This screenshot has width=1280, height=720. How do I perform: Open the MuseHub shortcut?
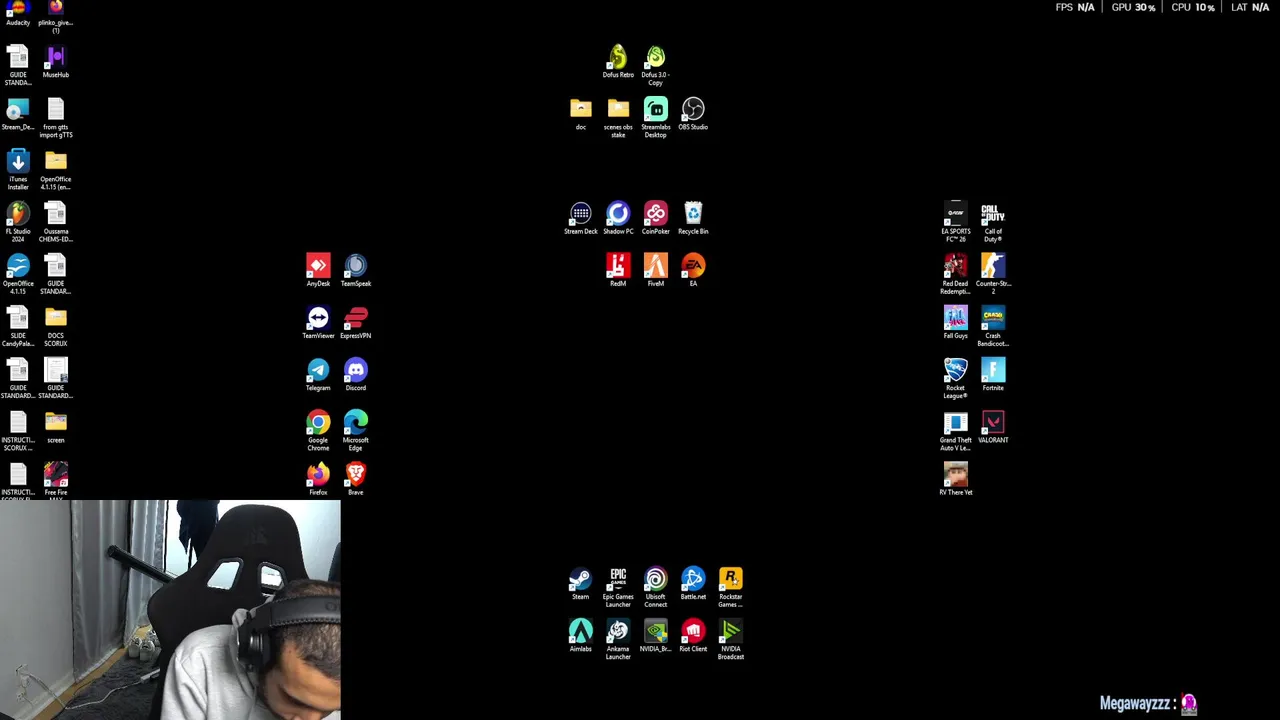click(56, 63)
